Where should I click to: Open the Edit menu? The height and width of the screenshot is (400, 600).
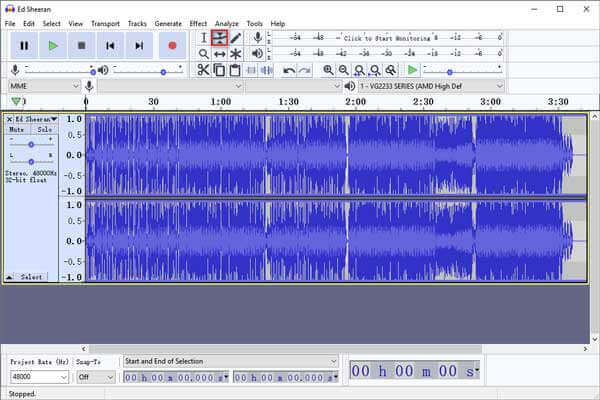[29, 24]
